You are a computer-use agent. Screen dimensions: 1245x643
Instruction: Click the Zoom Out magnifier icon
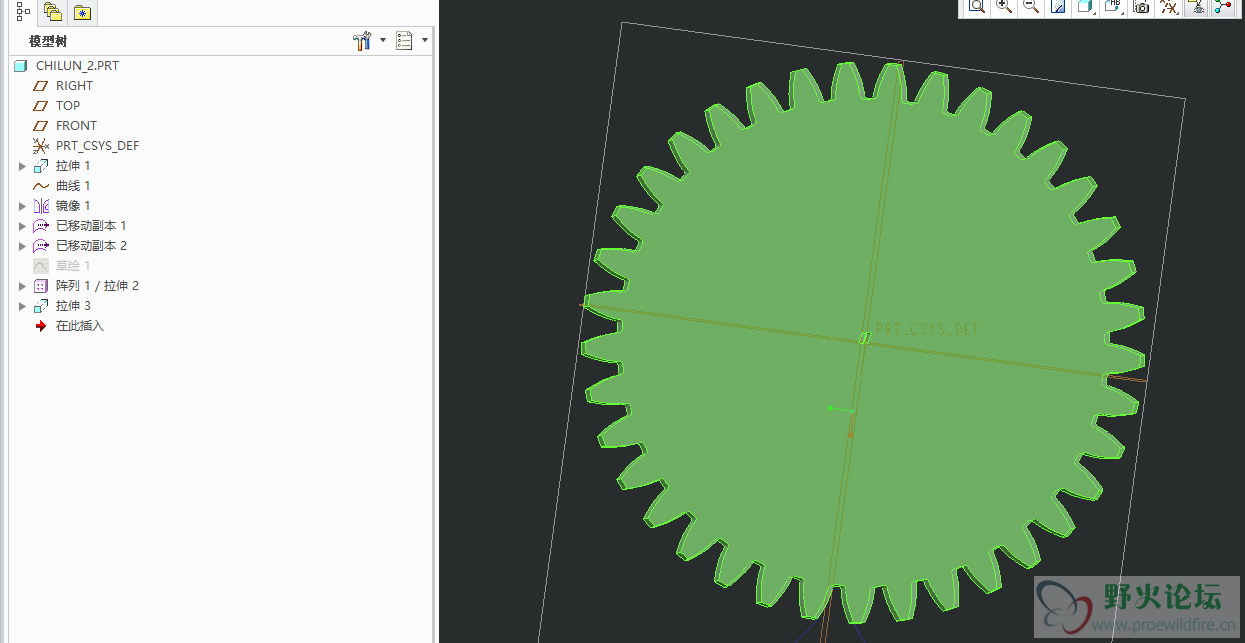(1031, 6)
